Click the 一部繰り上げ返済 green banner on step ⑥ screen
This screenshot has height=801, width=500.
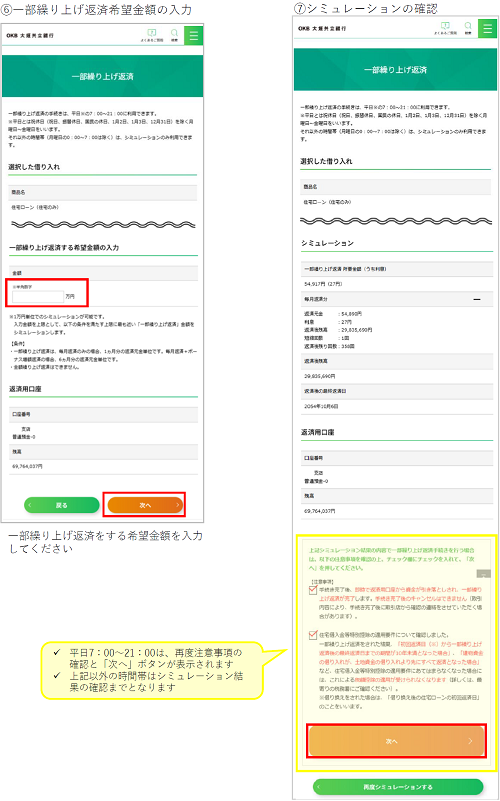click(x=103, y=77)
